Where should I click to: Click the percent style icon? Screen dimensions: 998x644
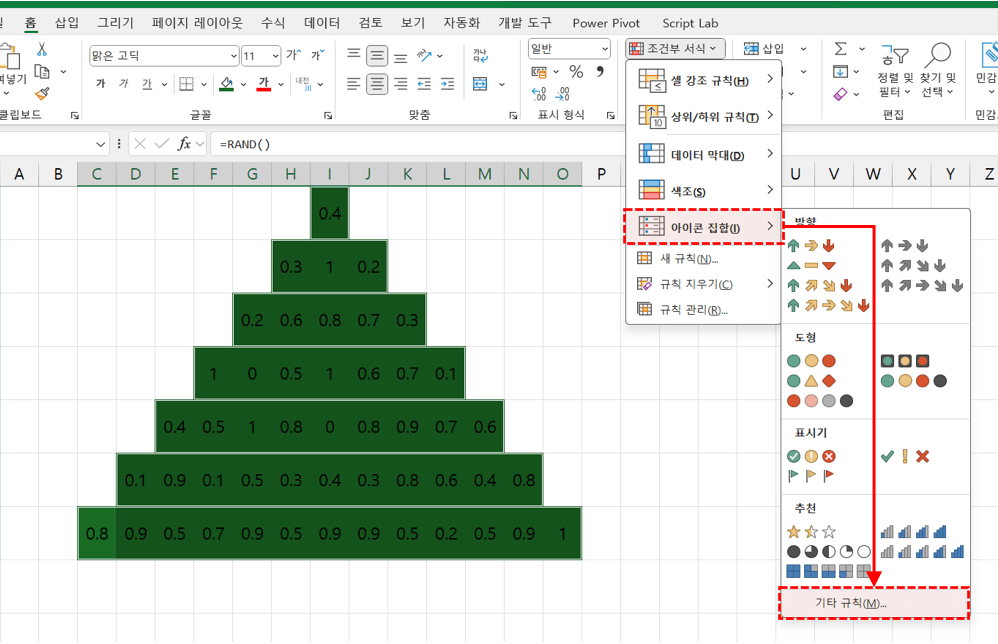(576, 72)
